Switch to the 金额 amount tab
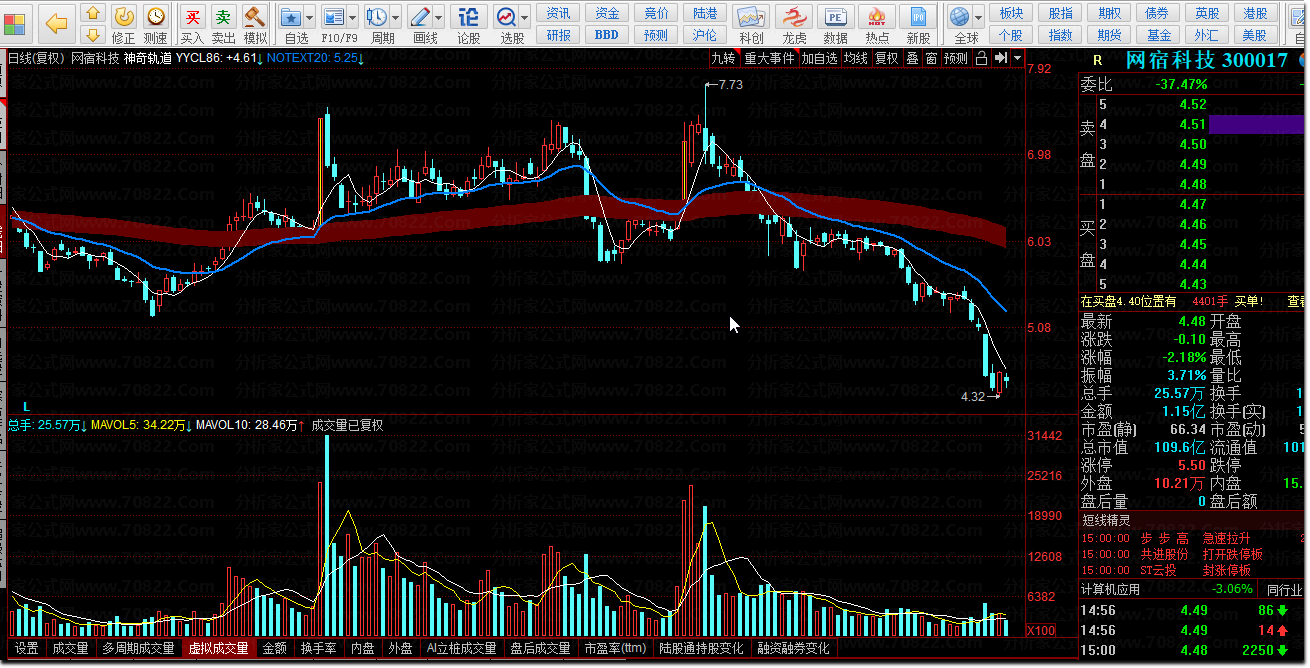 275,648
